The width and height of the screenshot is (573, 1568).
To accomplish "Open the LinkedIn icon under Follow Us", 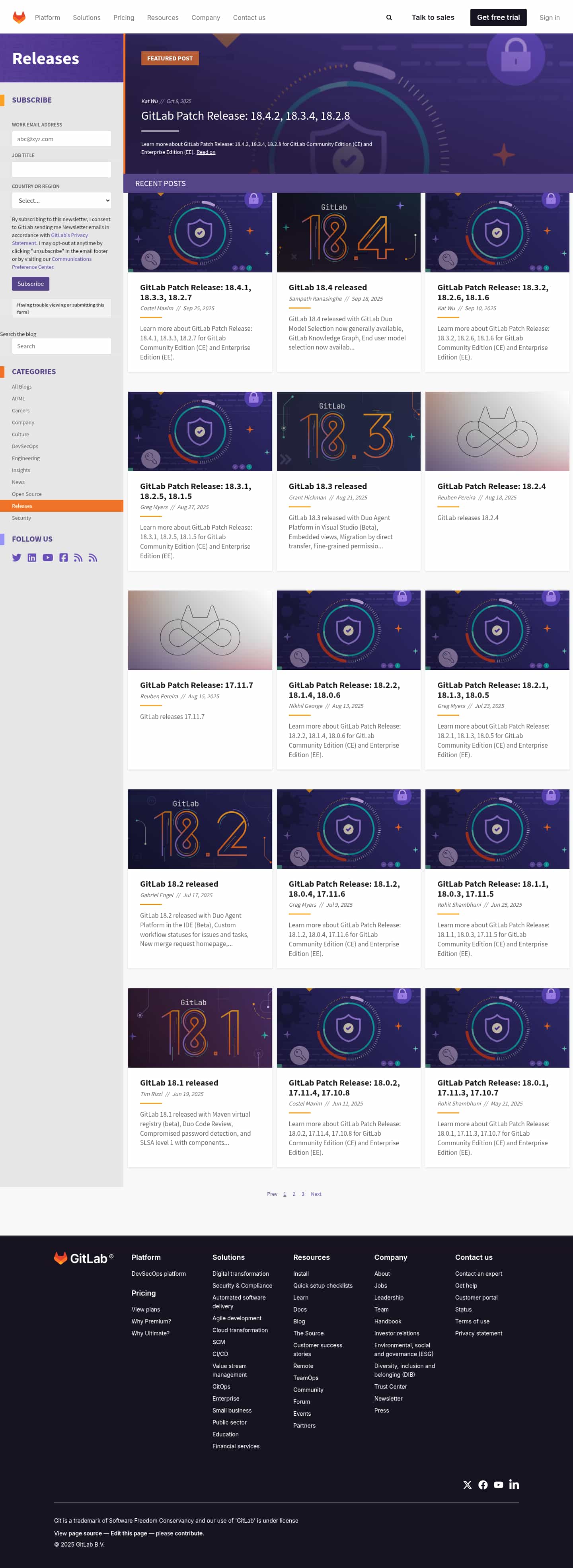I will point(32,558).
